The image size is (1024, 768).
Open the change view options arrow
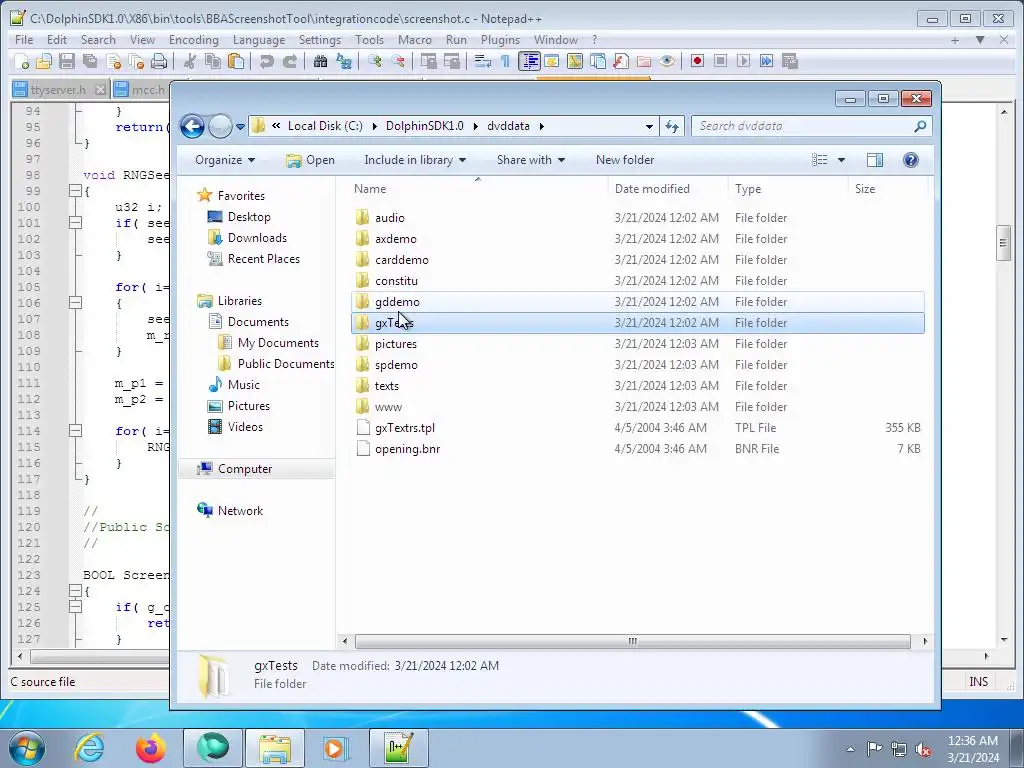pyautogui.click(x=841, y=160)
